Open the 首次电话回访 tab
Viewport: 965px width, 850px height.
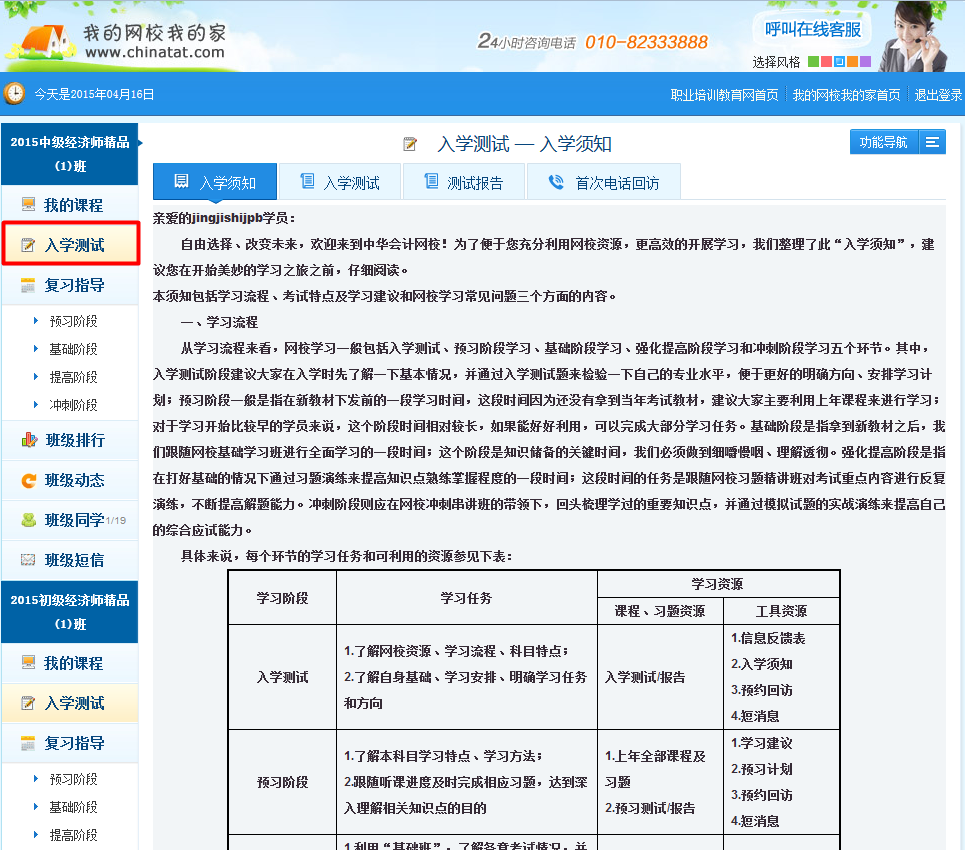point(603,183)
